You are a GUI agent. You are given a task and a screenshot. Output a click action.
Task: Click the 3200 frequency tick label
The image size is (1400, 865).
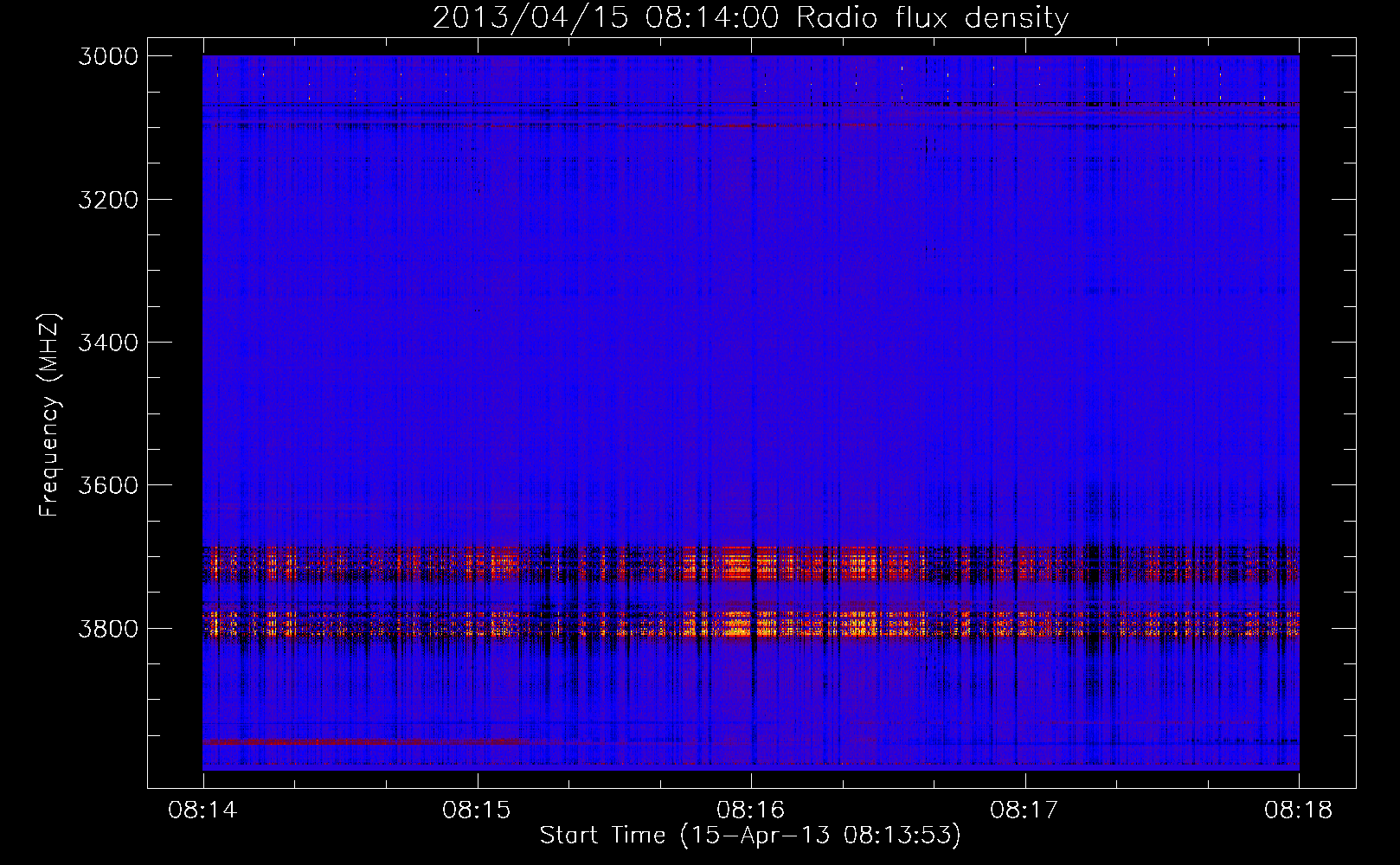pos(108,200)
